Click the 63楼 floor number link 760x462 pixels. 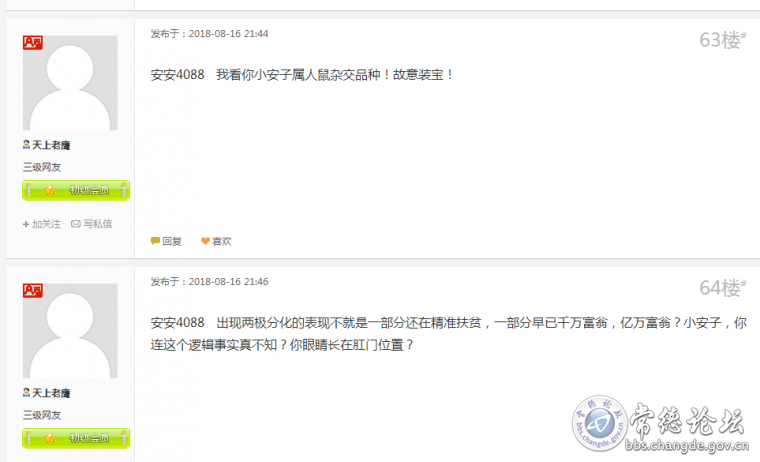(722, 40)
